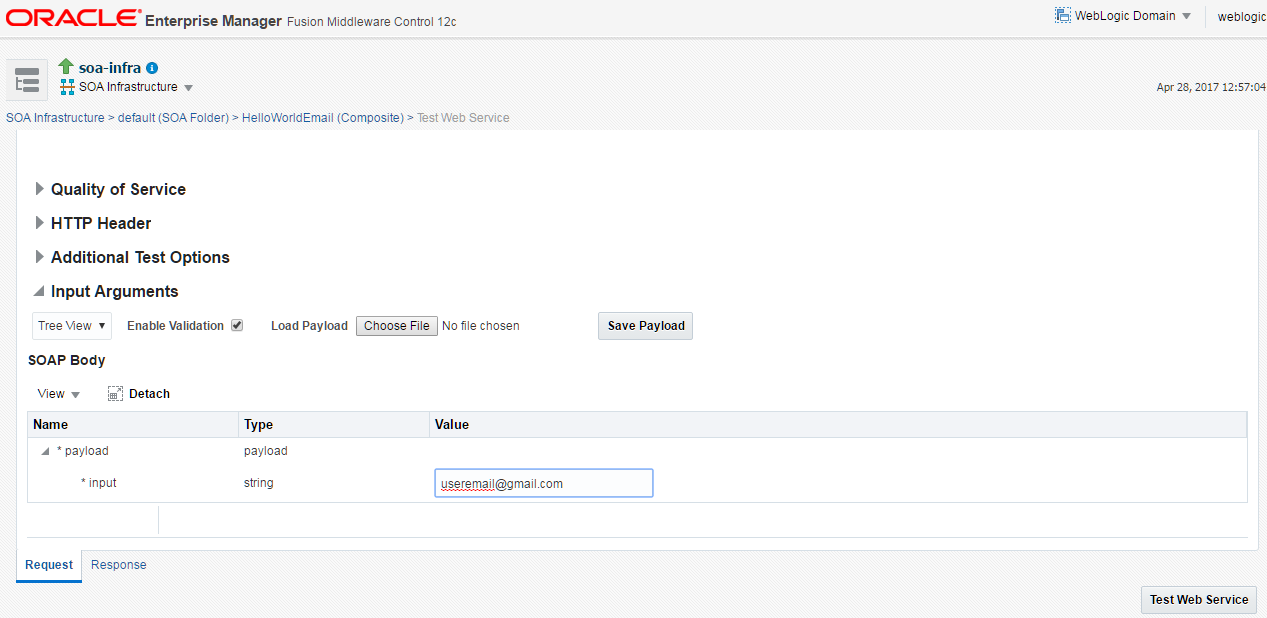
Task: Open the HelloWorldEmail (Composite) breadcrumb link
Action: (x=322, y=117)
